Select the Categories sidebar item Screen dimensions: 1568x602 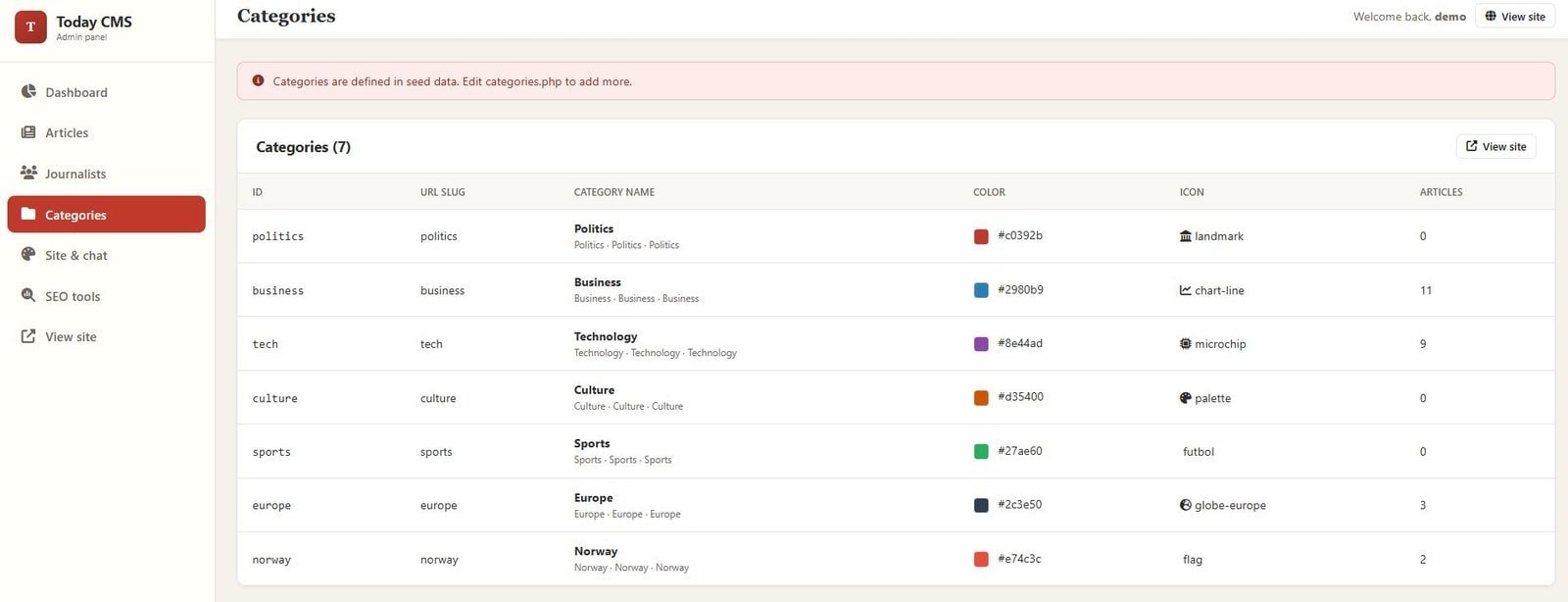point(107,215)
